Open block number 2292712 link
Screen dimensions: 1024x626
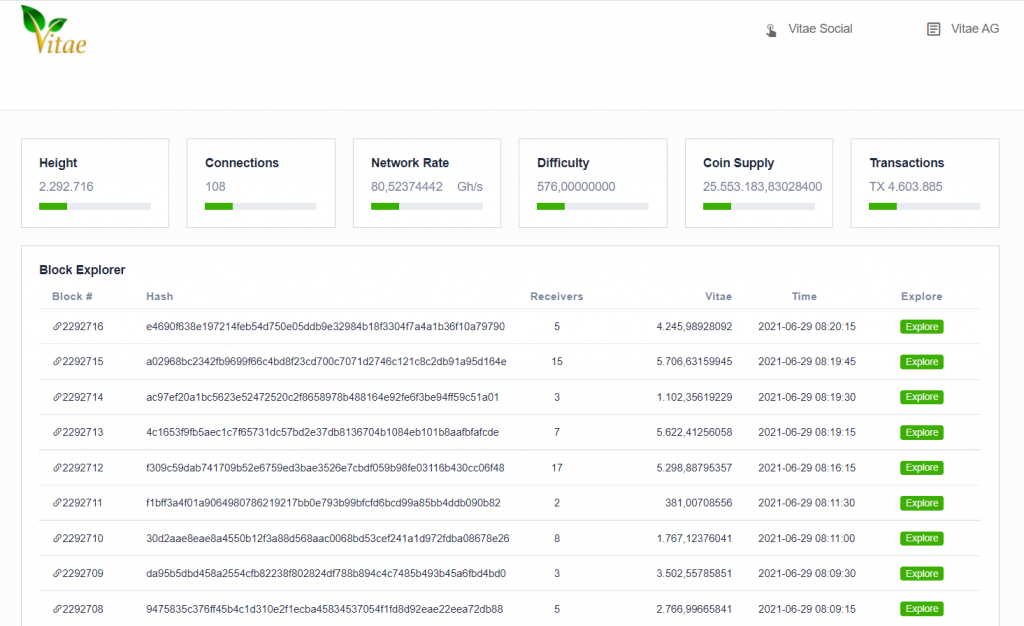pyautogui.click(x=82, y=468)
